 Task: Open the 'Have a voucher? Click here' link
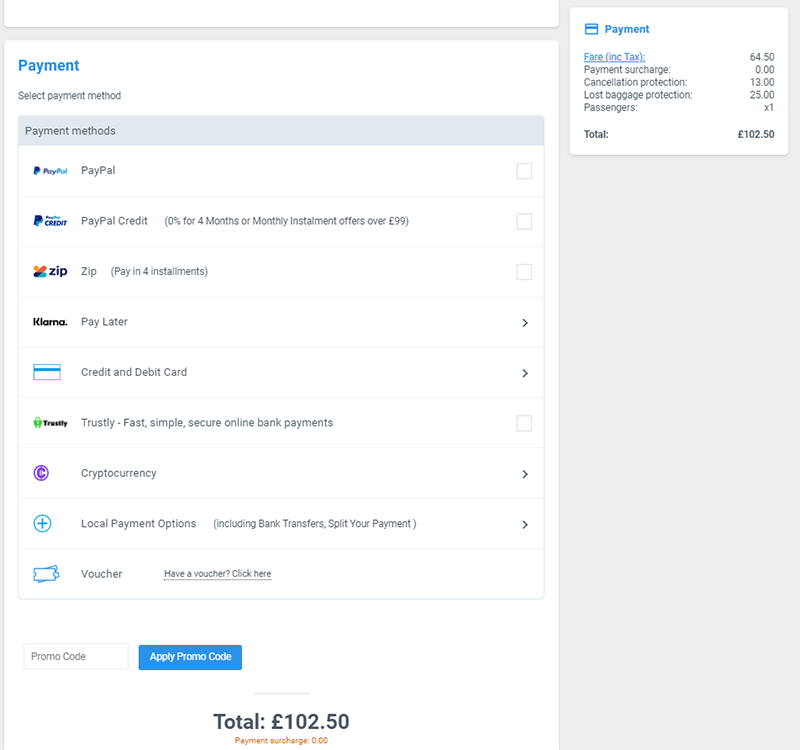pos(218,573)
